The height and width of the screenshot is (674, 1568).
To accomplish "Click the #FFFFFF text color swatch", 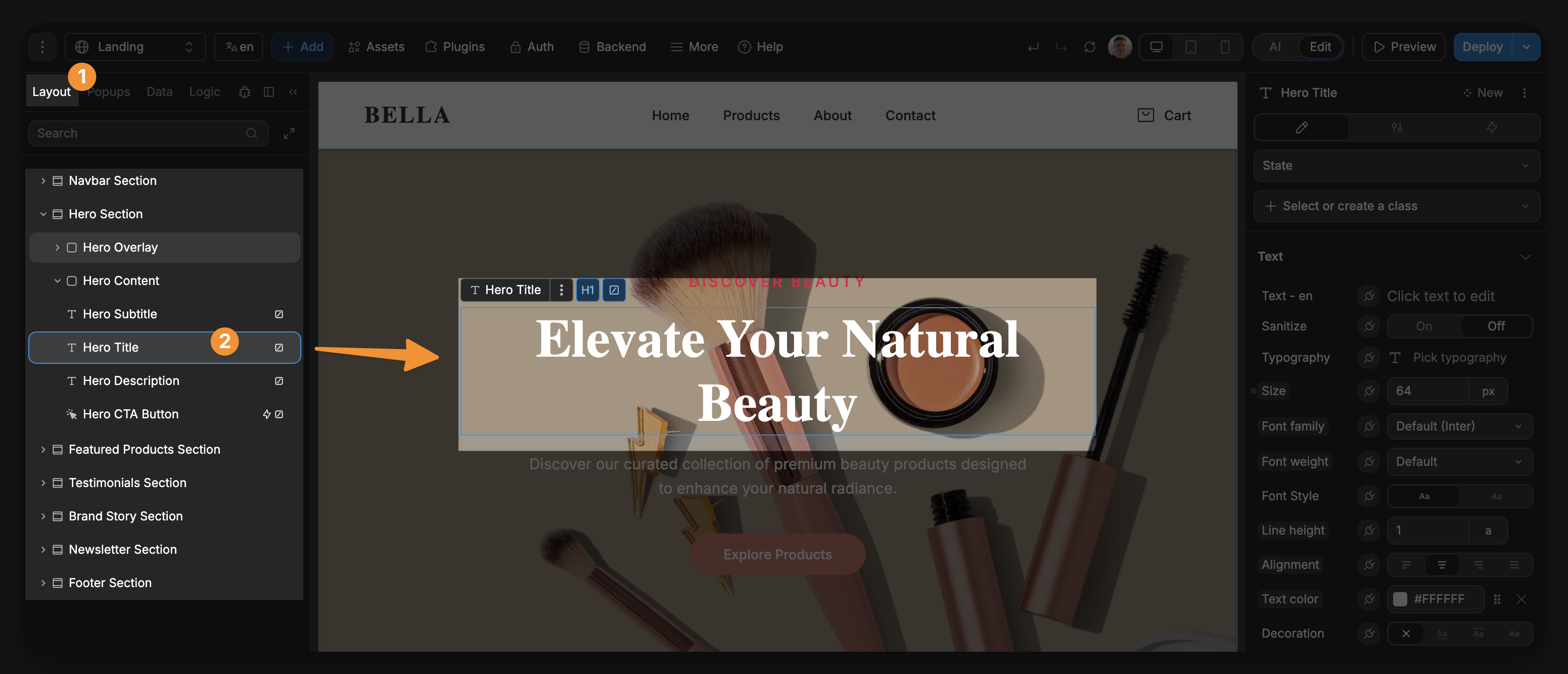I will click(1400, 599).
